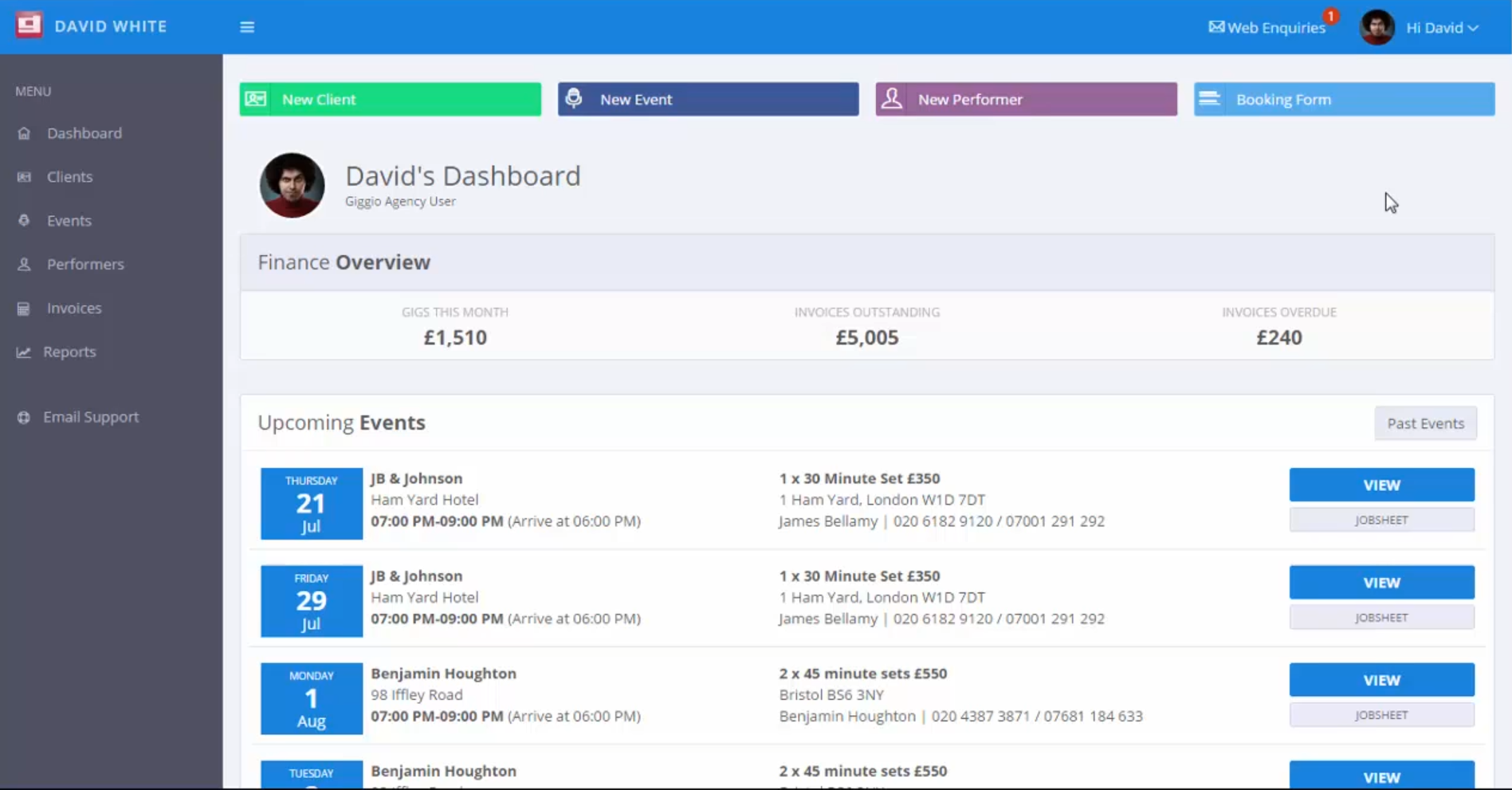Open the Web Enquiries envelope icon
The image size is (1512, 790).
pyautogui.click(x=1215, y=27)
